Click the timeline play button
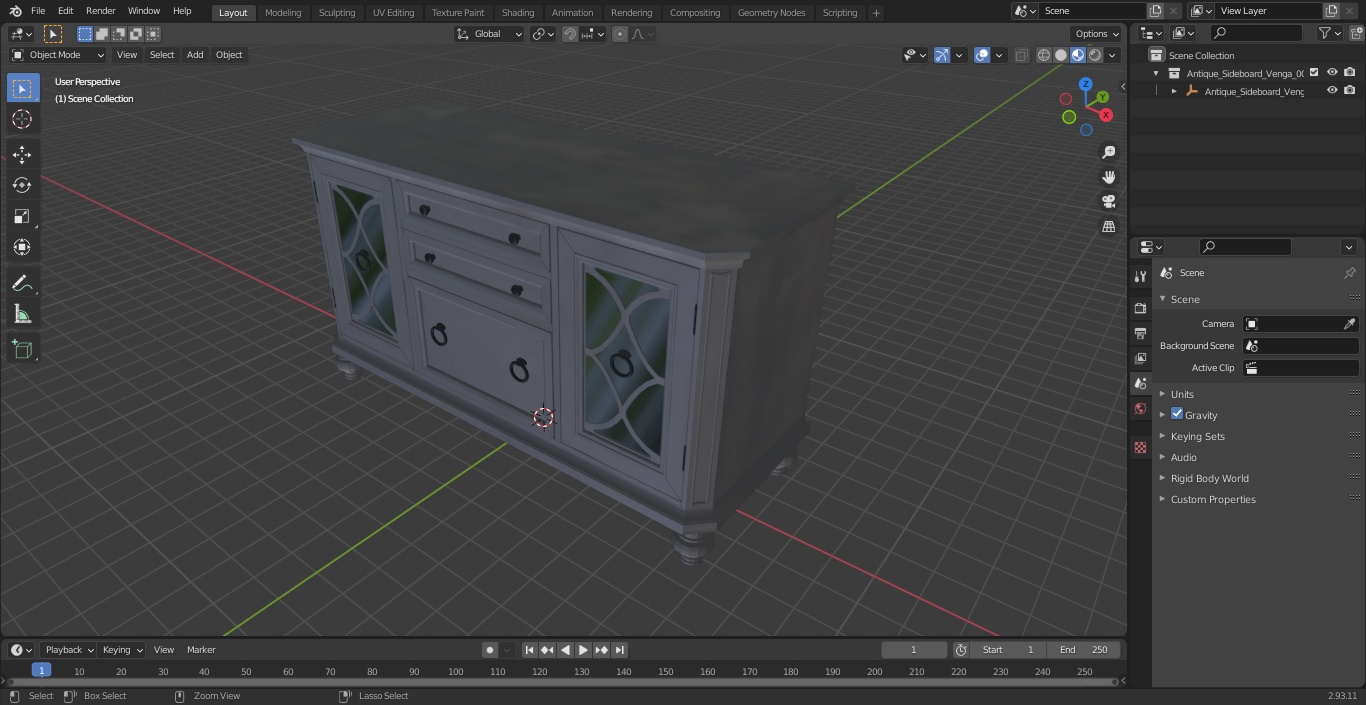Viewport: 1366px width, 705px height. click(583, 650)
